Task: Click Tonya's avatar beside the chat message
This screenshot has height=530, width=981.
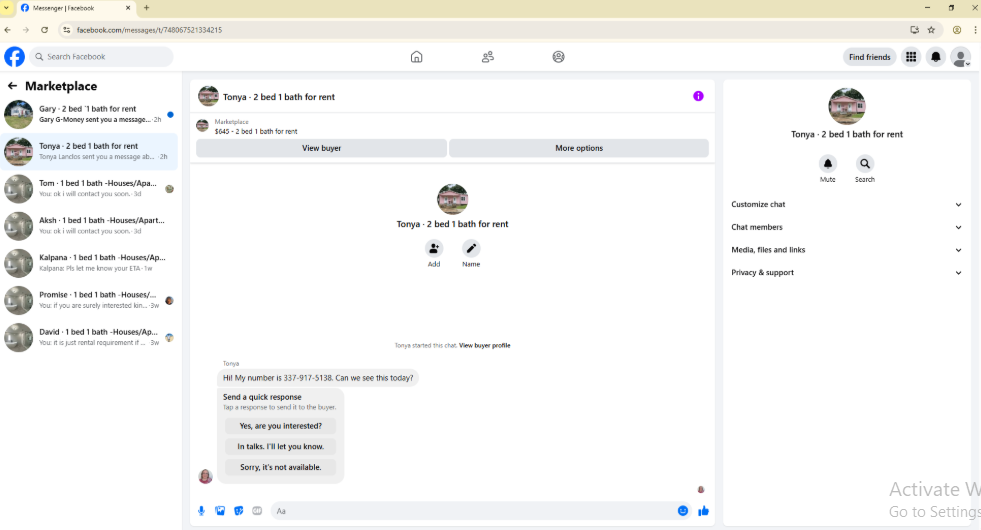Action: tap(205, 476)
